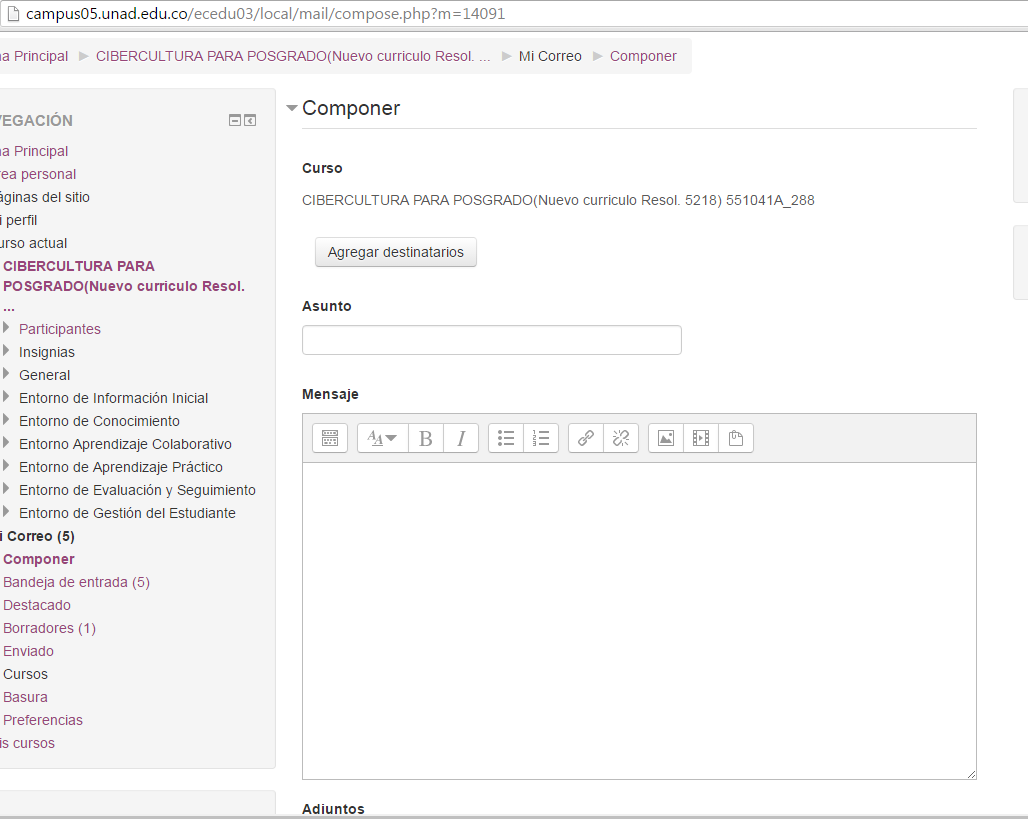Open the paragraph style dropdown
The image size is (1028, 819).
pos(382,438)
